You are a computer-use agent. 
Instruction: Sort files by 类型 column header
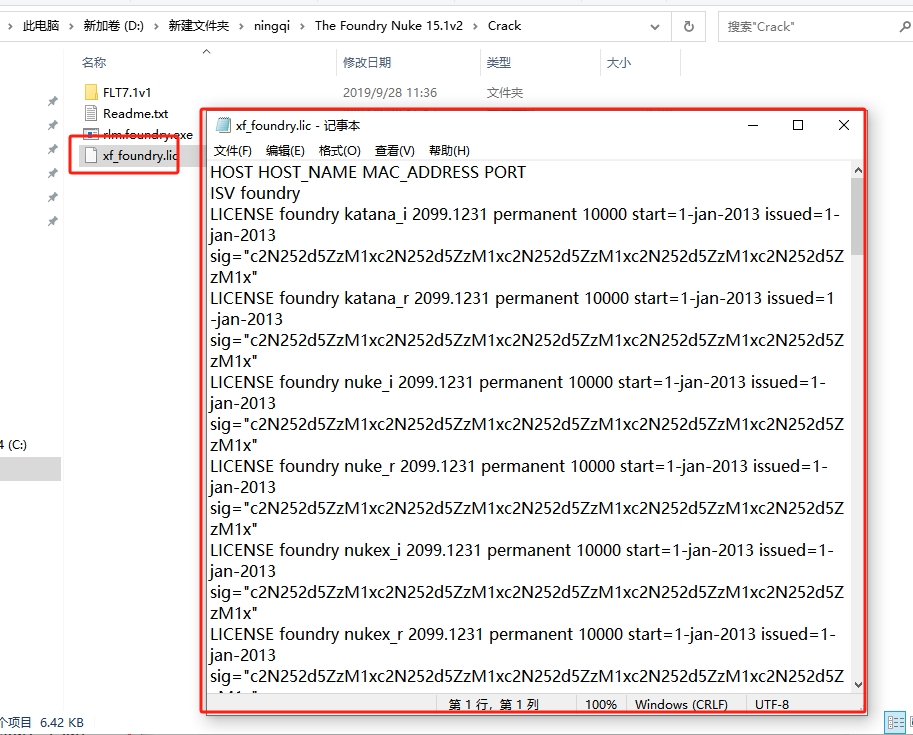[x=499, y=62]
